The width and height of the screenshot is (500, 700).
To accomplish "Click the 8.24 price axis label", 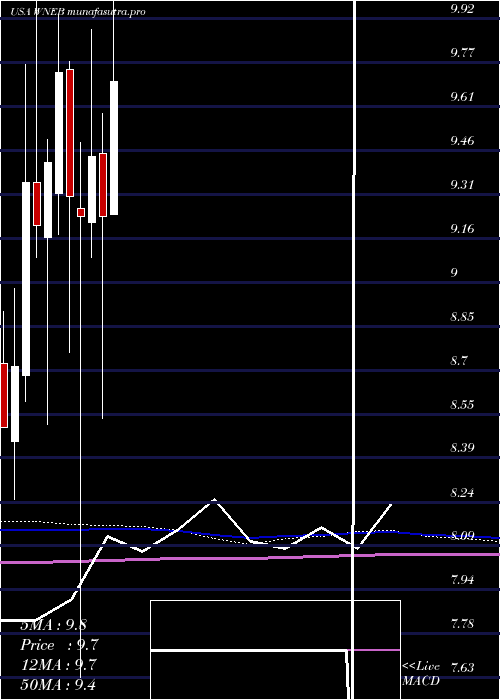I will coord(462,492).
